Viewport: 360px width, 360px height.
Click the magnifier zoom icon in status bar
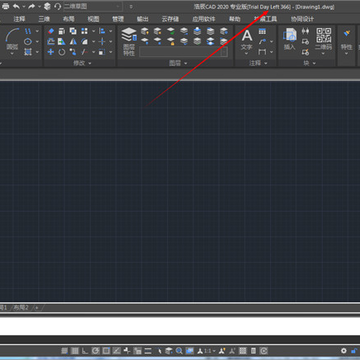tap(179, 351)
